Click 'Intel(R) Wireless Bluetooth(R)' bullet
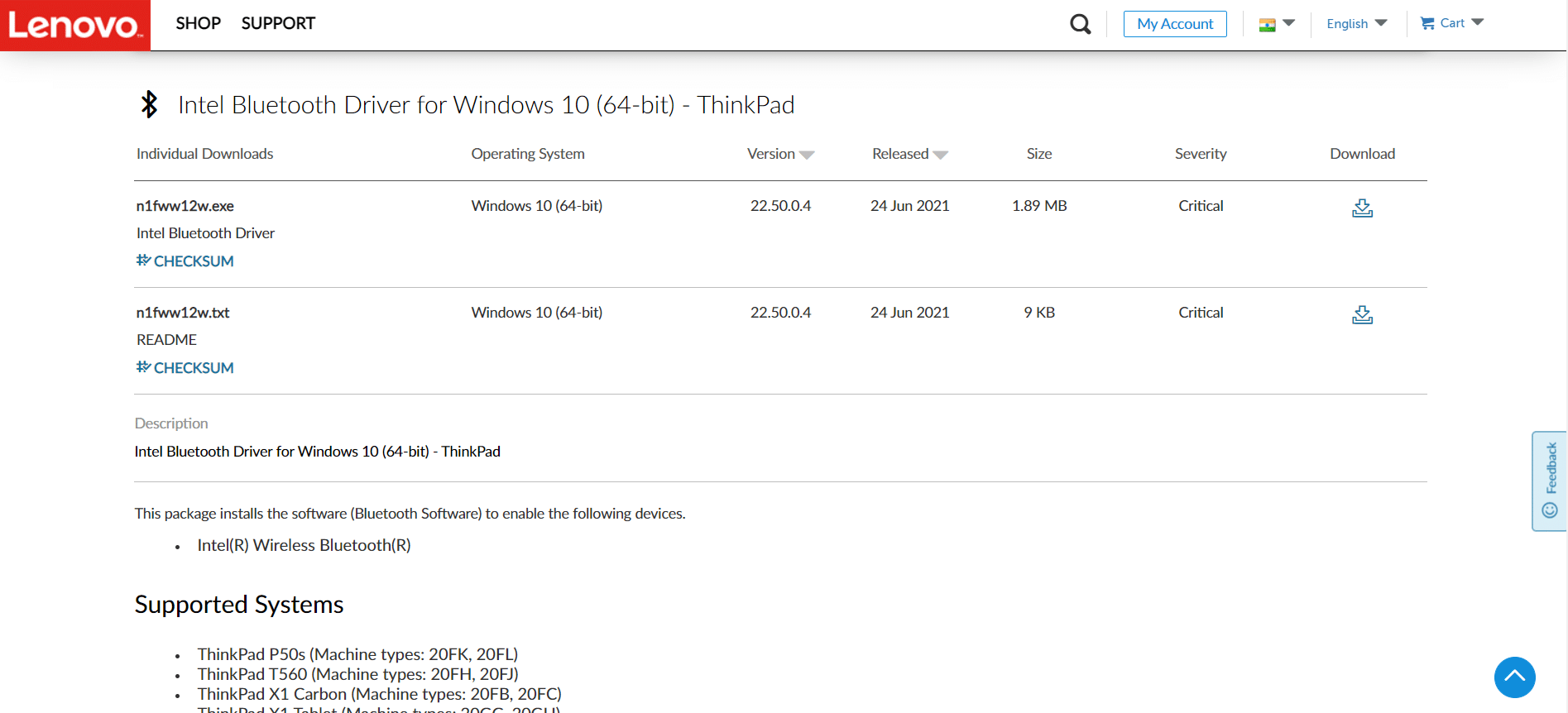Viewport: 1568px width, 713px height. (304, 545)
